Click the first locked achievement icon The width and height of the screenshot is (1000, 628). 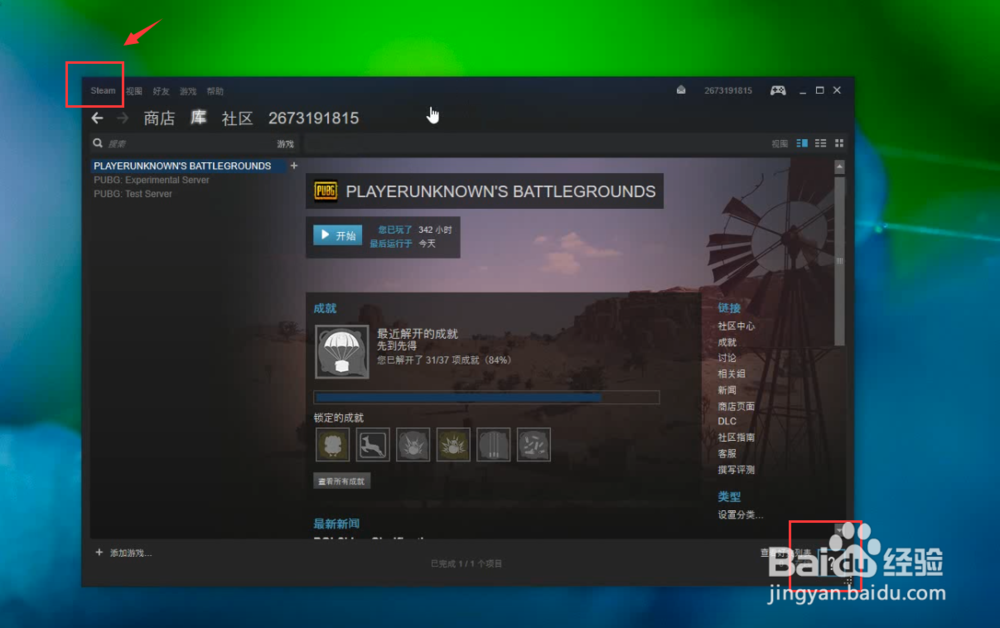click(x=332, y=444)
